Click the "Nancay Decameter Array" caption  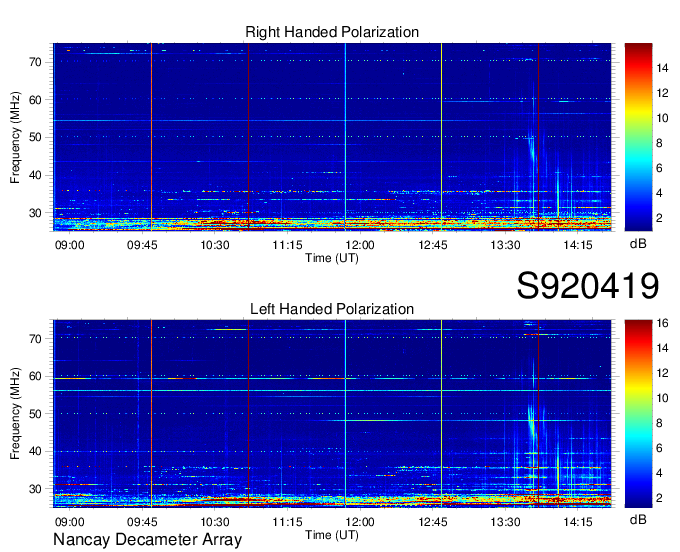click(147, 539)
